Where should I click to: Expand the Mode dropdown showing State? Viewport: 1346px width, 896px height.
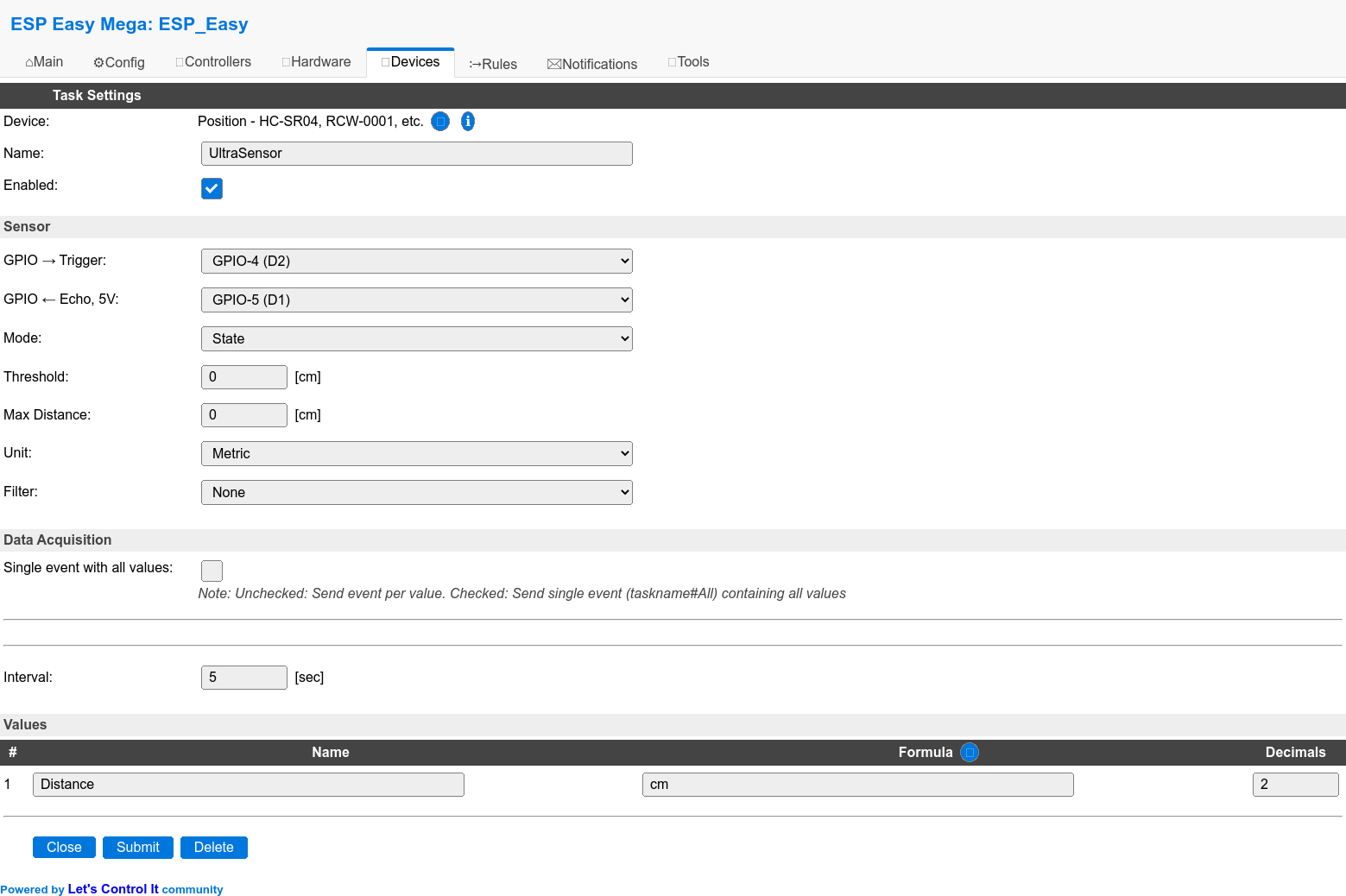[x=417, y=338]
